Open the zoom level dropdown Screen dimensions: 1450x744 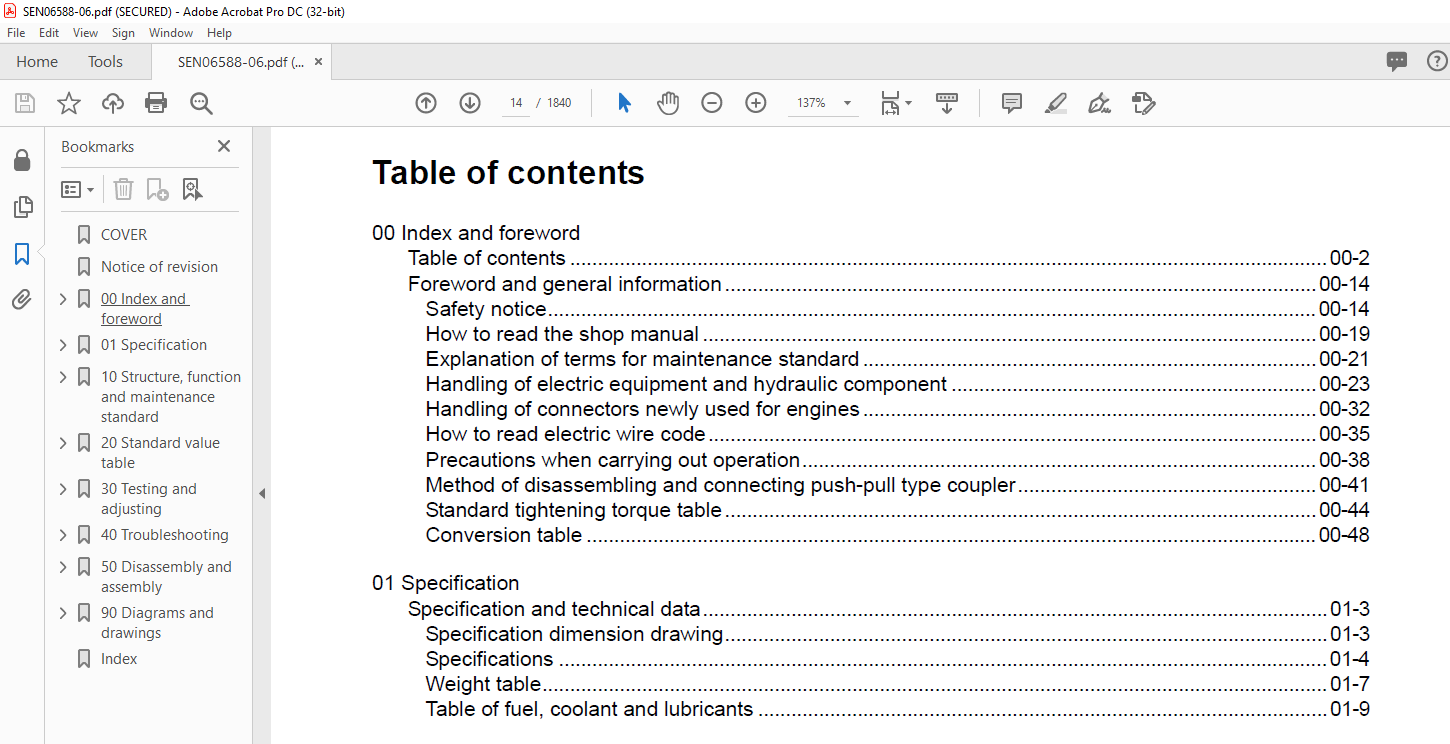pyautogui.click(x=848, y=103)
